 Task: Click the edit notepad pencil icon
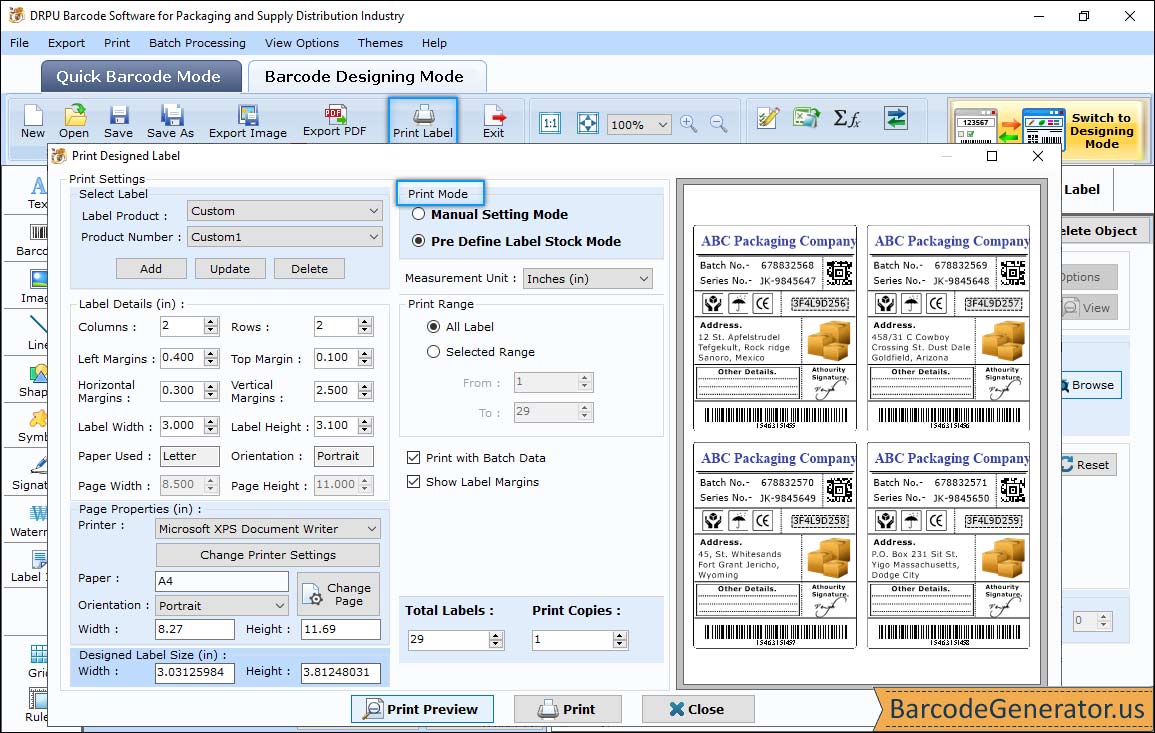(x=768, y=118)
